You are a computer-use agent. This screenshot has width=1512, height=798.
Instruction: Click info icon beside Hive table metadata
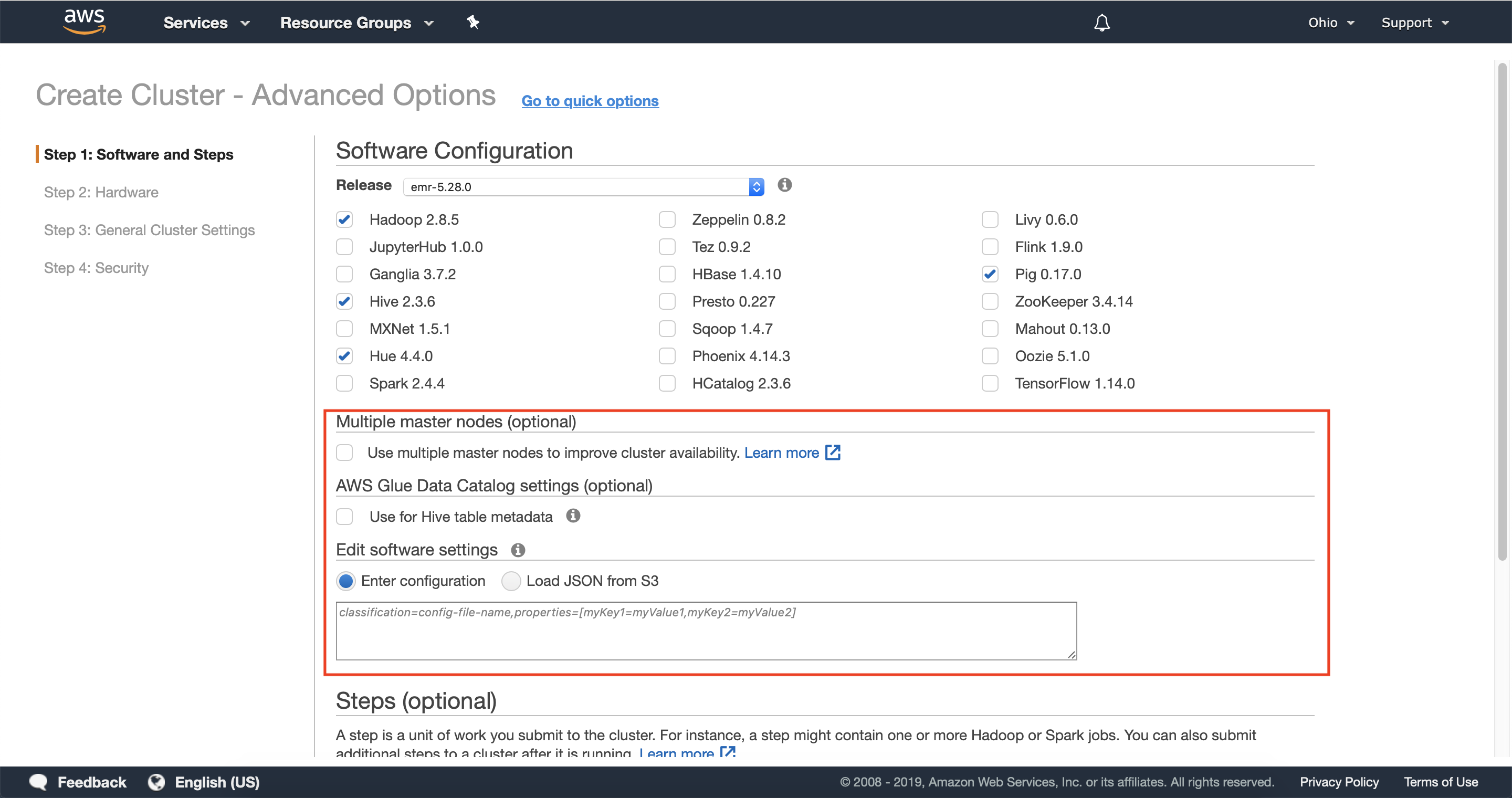(573, 516)
